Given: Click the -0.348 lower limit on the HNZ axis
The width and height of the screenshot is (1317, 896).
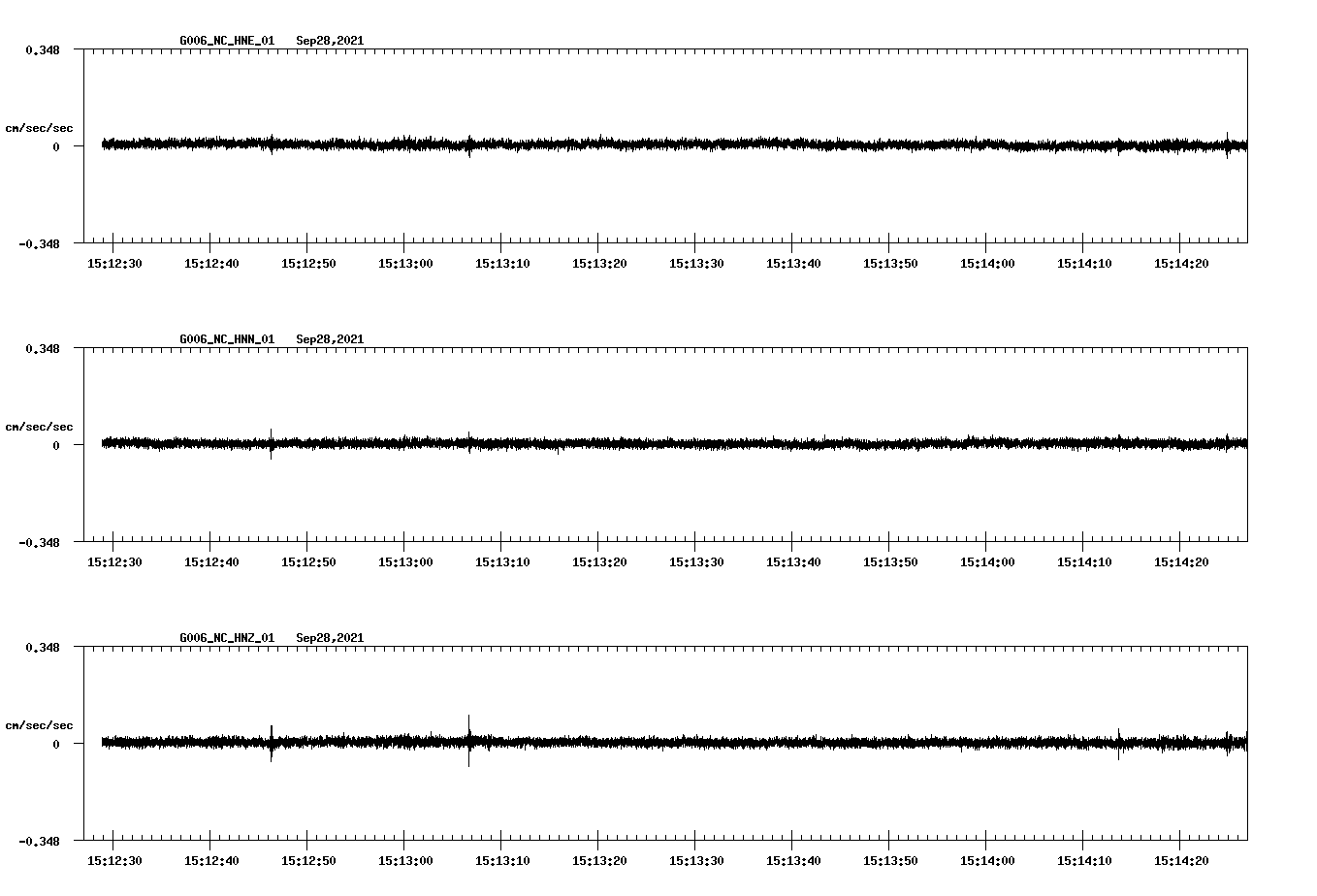Looking at the screenshot, I should [x=39, y=841].
